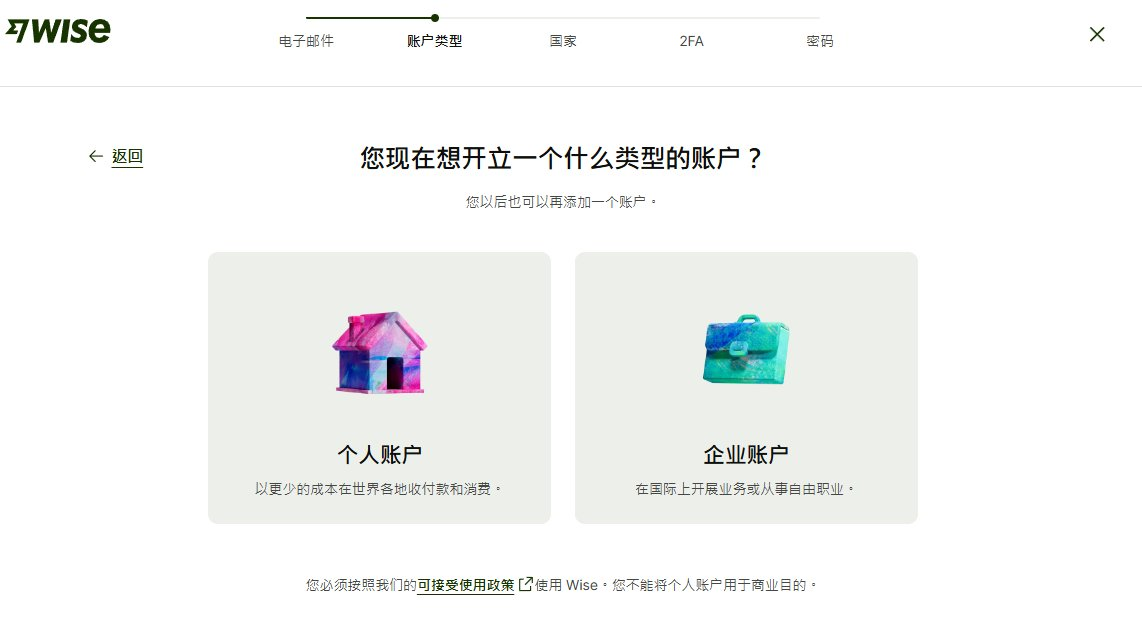Image resolution: width=1142 pixels, height=617 pixels.
Task: Go back via the 返回 link
Action: point(127,157)
